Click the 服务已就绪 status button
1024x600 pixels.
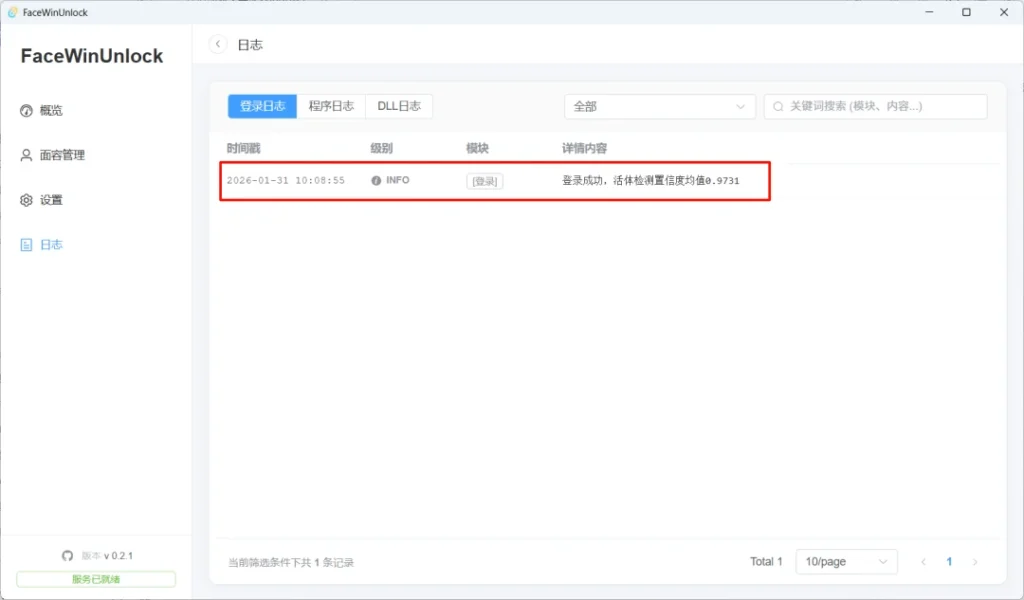95,578
